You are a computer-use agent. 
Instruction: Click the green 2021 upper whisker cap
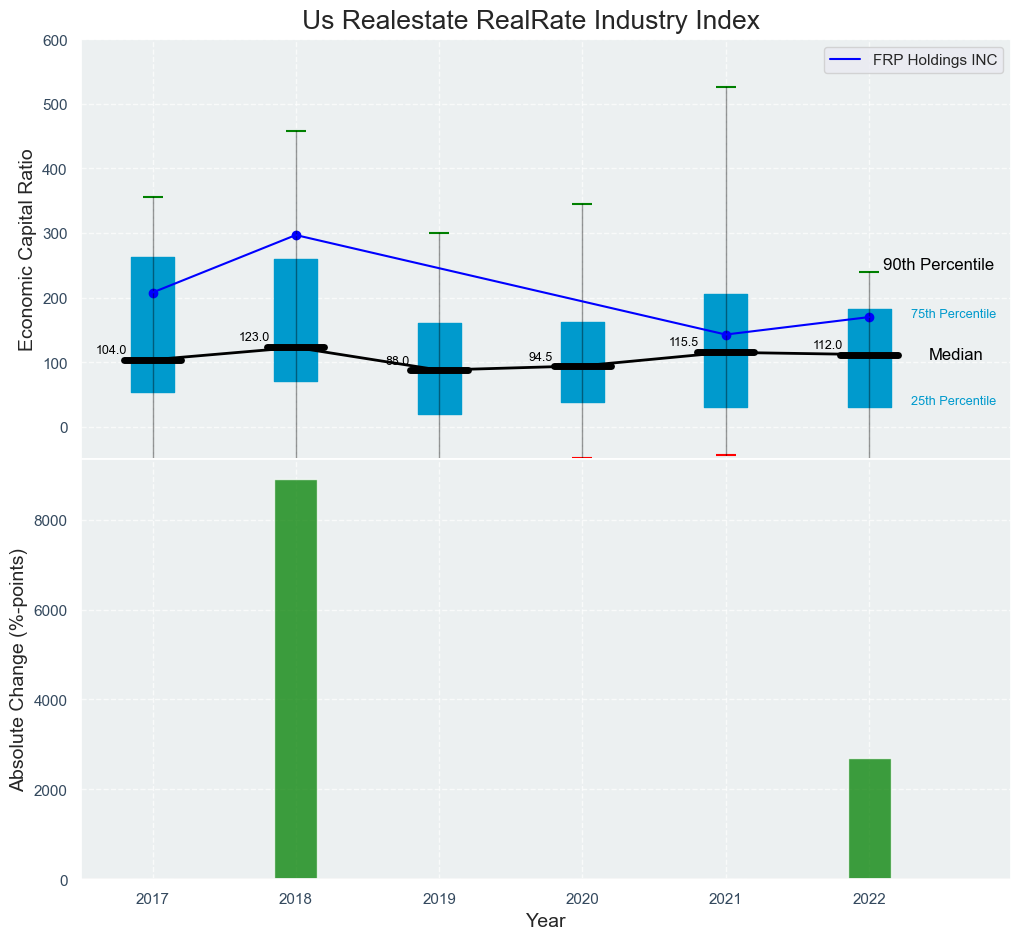pyautogui.click(x=726, y=87)
